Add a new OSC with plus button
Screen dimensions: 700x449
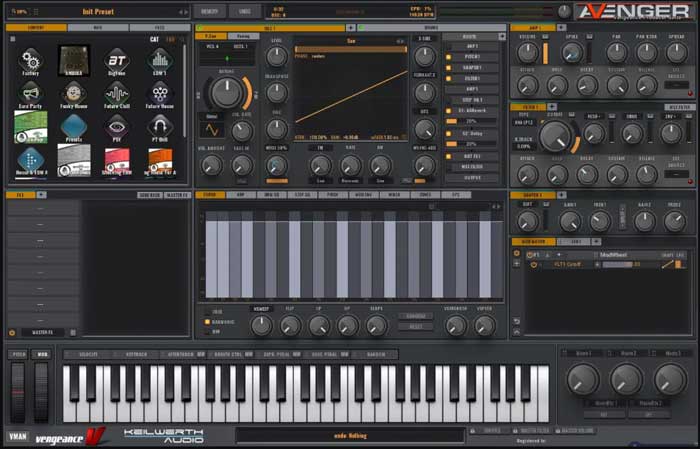coord(351,28)
